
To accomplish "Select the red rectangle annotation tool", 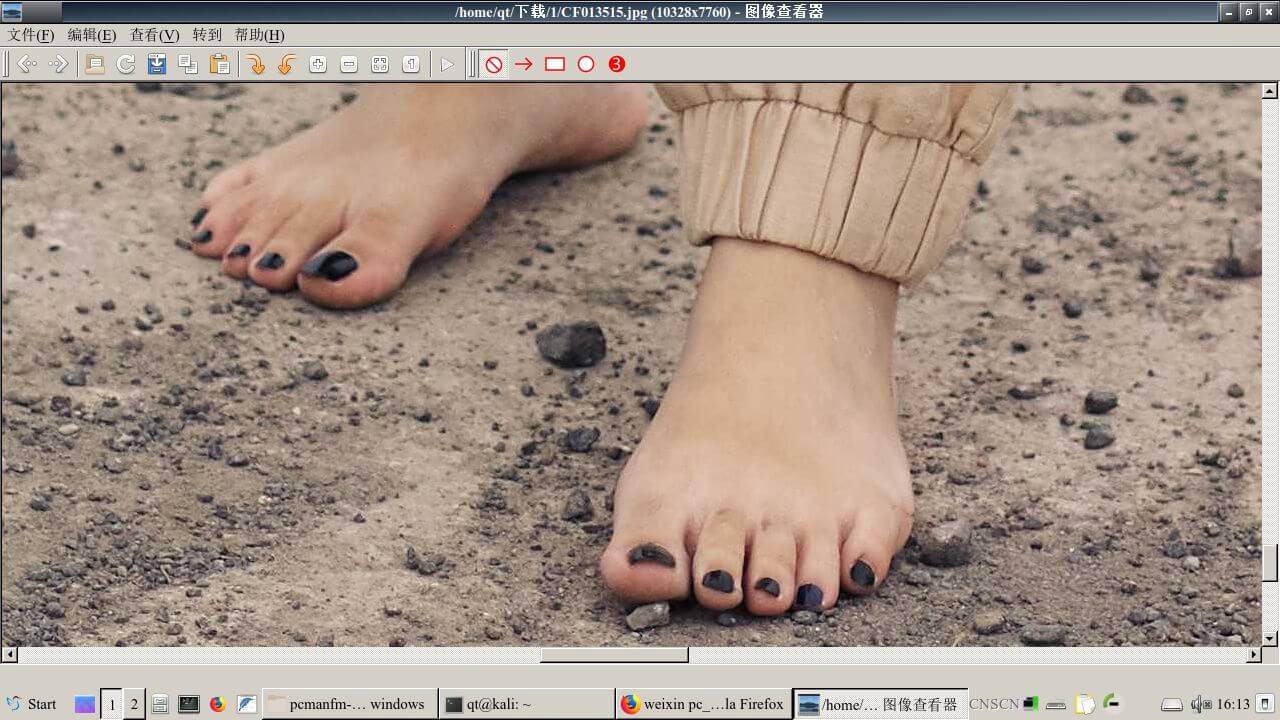I will click(x=555, y=64).
